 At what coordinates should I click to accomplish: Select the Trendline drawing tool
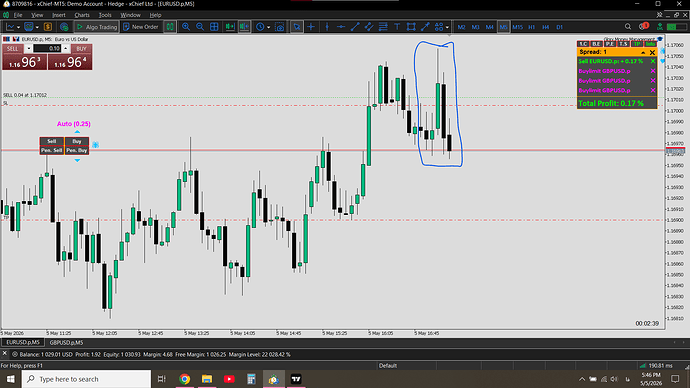pyautogui.click(x=355, y=27)
